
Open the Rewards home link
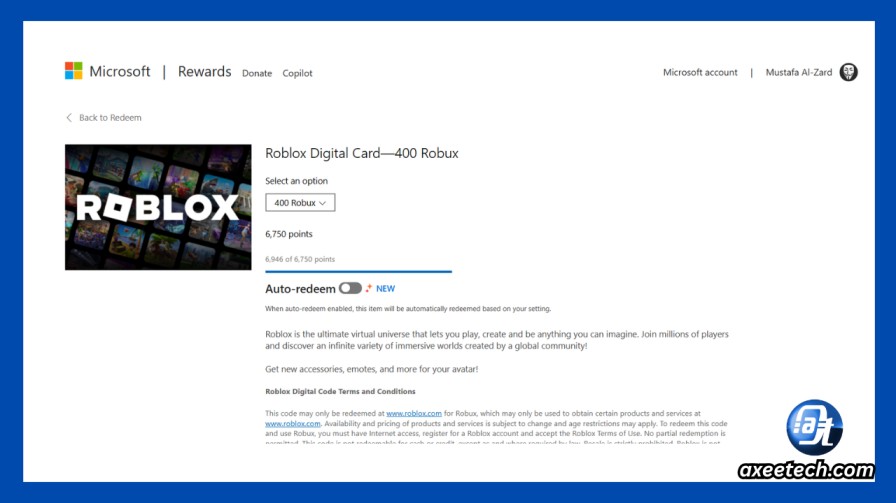click(x=204, y=71)
